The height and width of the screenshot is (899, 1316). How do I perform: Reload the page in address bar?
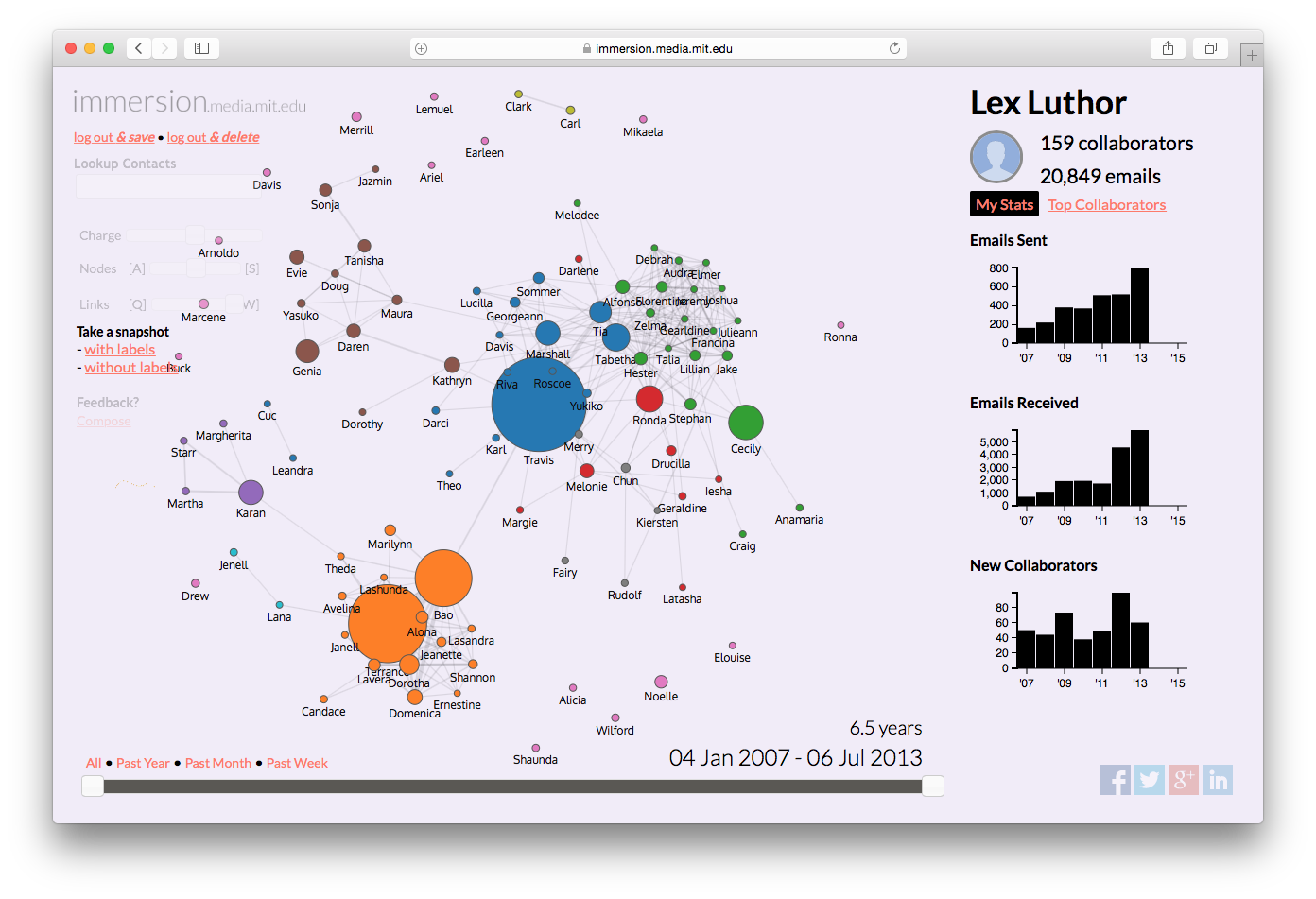[x=894, y=48]
